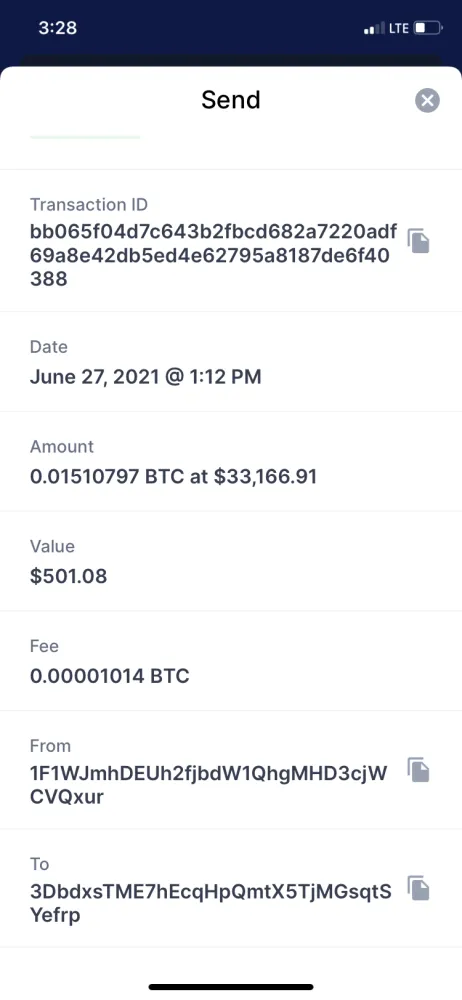
Task: Tap the Fee label
Action: coord(44,646)
